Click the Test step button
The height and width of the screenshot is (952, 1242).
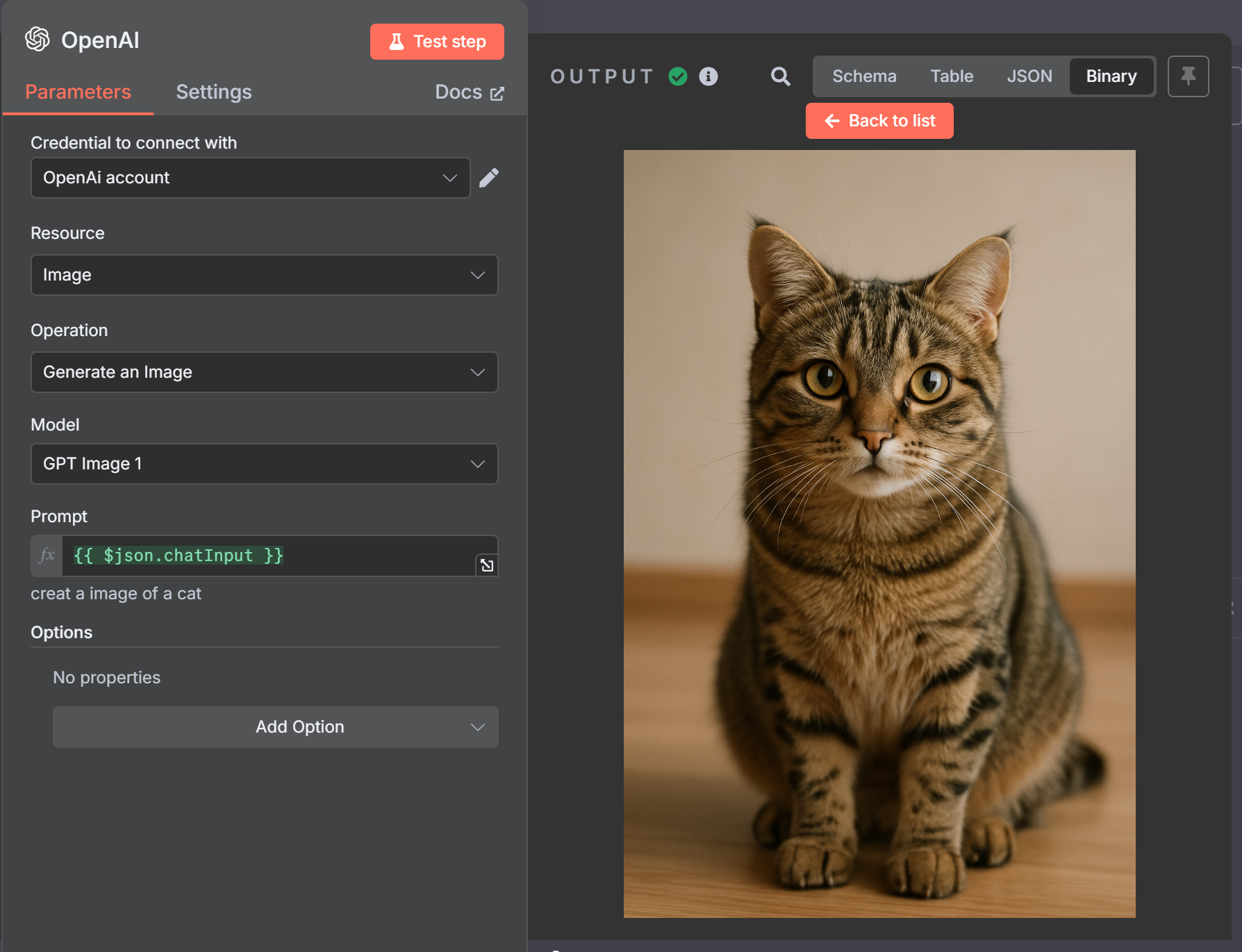pos(437,41)
